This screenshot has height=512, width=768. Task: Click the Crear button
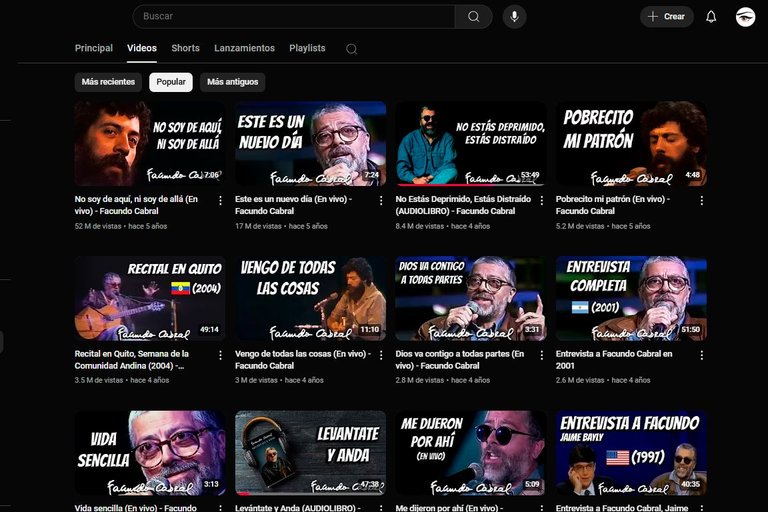pos(667,17)
